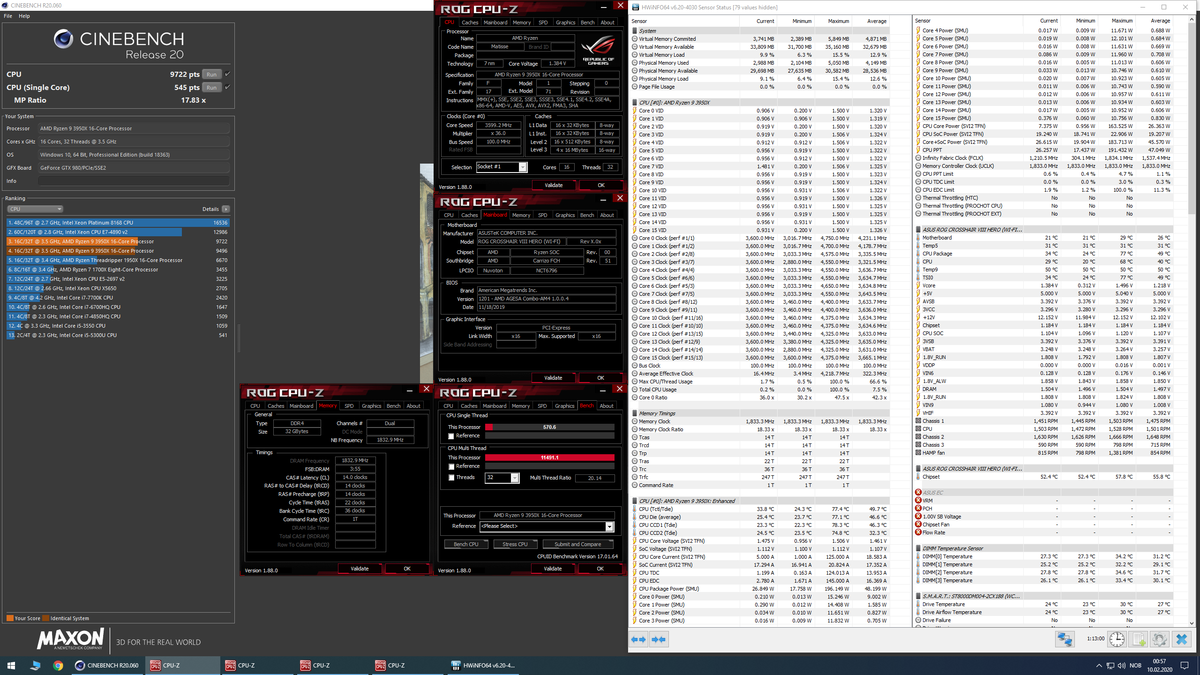Viewport: 1200px width, 675px height.
Task: Enable Reference under CPU Single Thread
Action: (451, 436)
